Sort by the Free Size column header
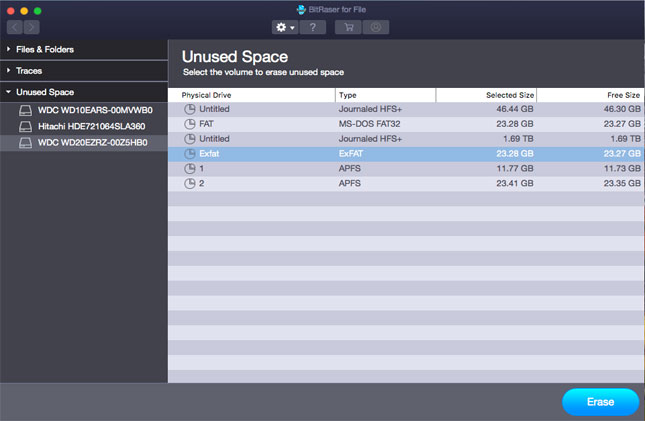 point(591,95)
